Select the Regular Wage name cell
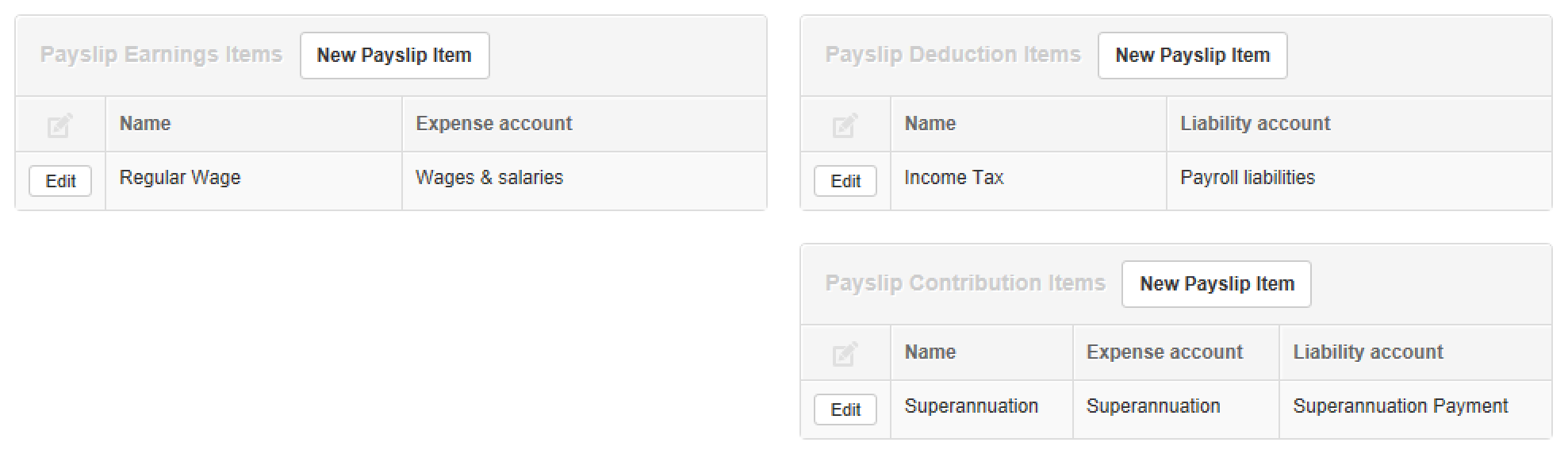The height and width of the screenshot is (450, 1568). 180,178
